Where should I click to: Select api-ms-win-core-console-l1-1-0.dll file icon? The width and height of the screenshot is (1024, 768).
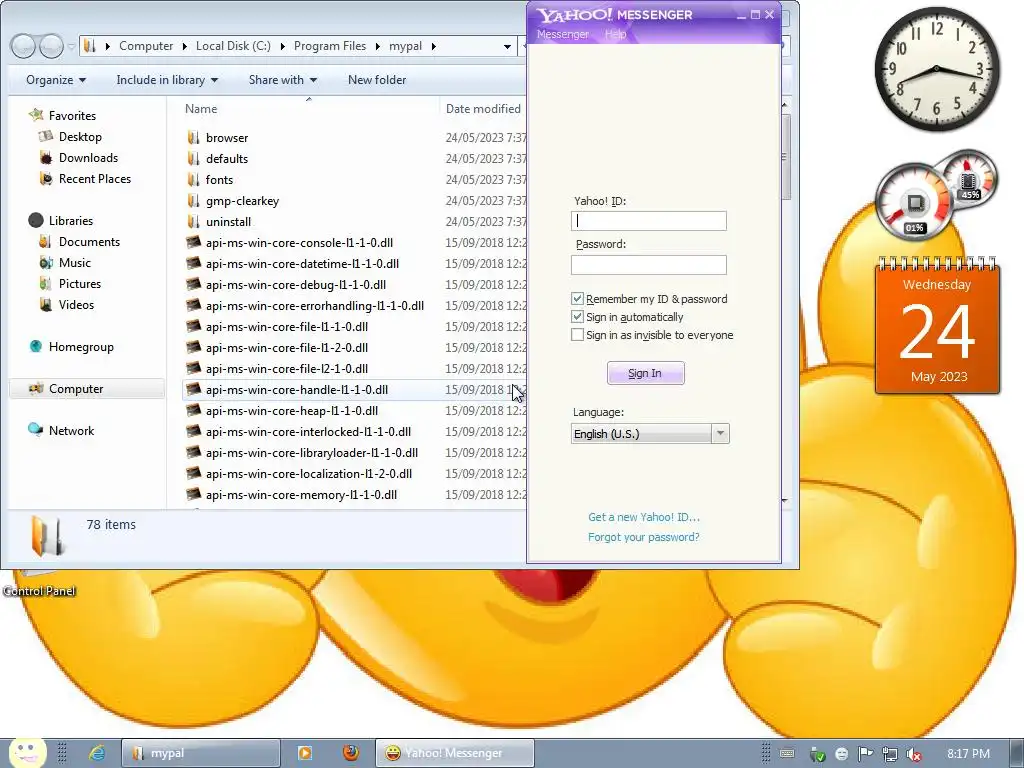coord(193,242)
